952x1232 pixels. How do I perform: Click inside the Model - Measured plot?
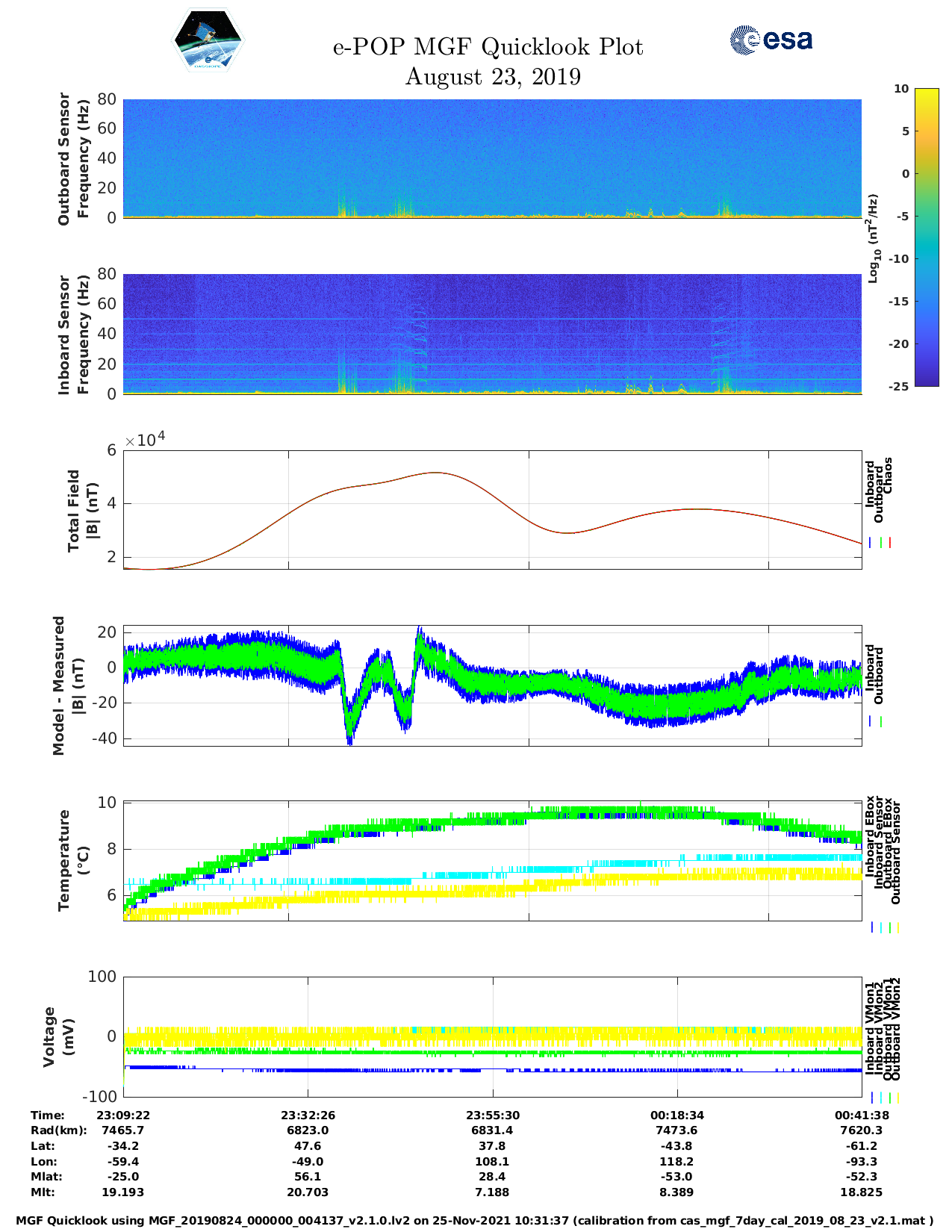pos(492,685)
